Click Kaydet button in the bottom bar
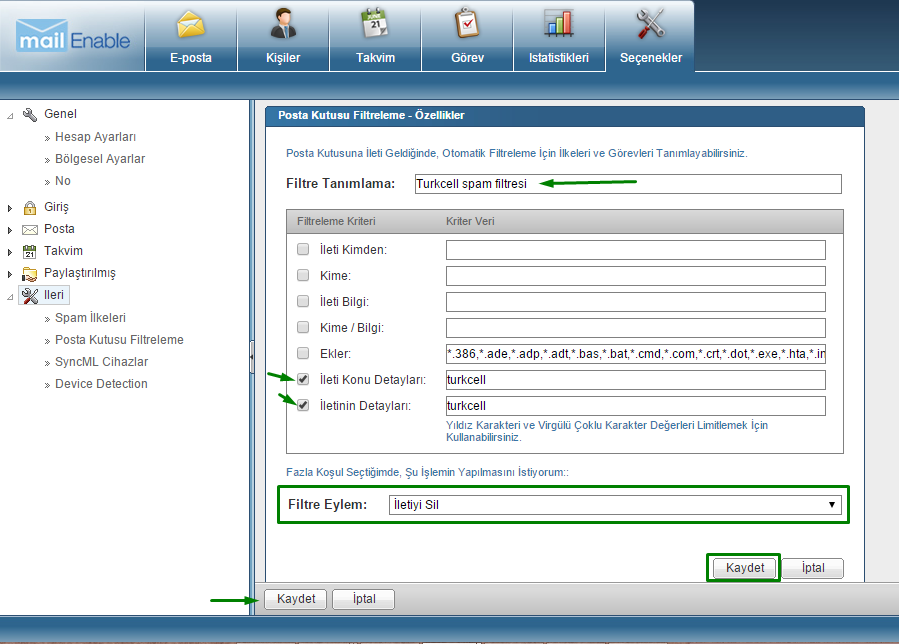Screen dimensions: 899x644 296,599
